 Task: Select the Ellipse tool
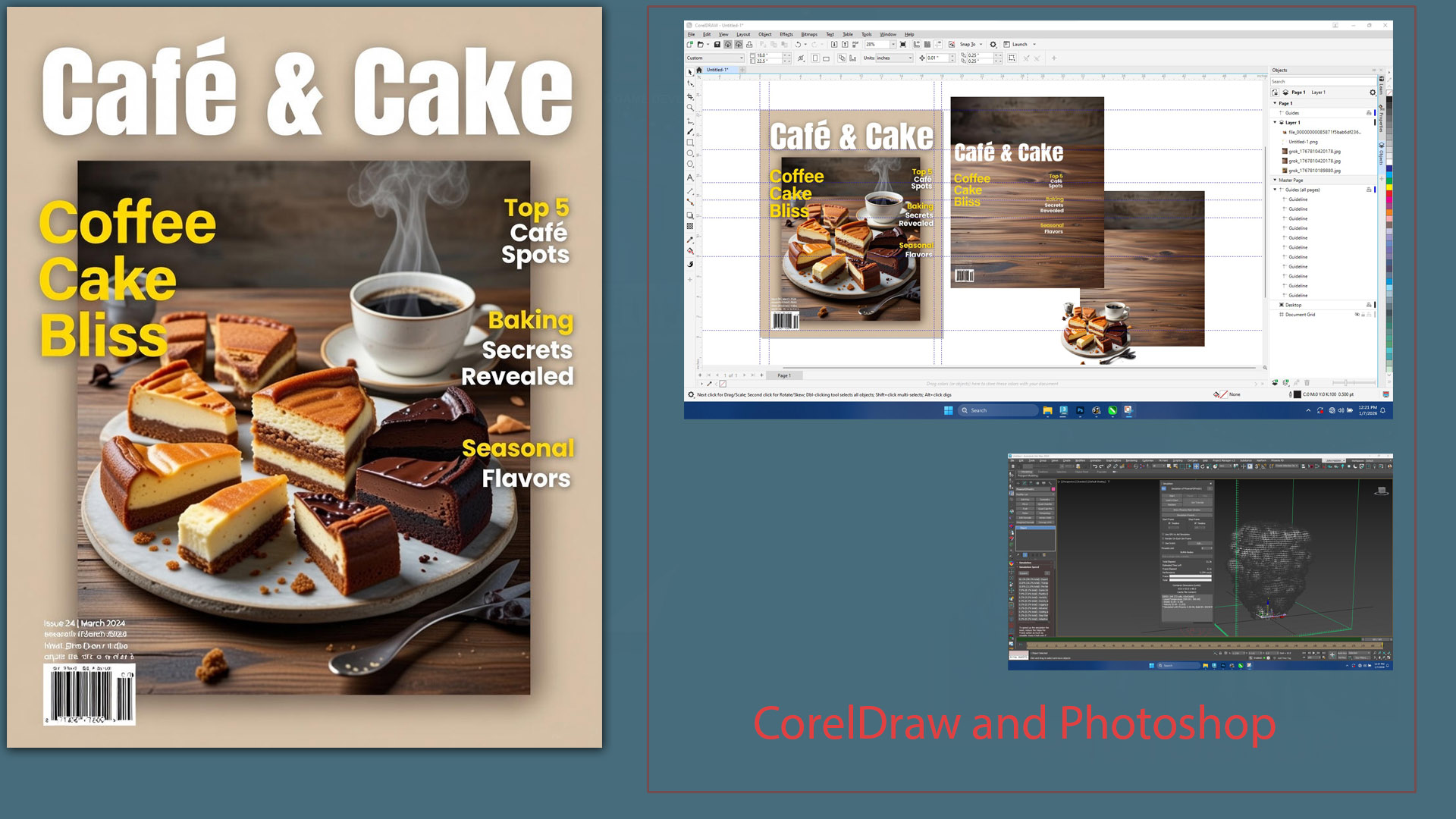[690, 153]
